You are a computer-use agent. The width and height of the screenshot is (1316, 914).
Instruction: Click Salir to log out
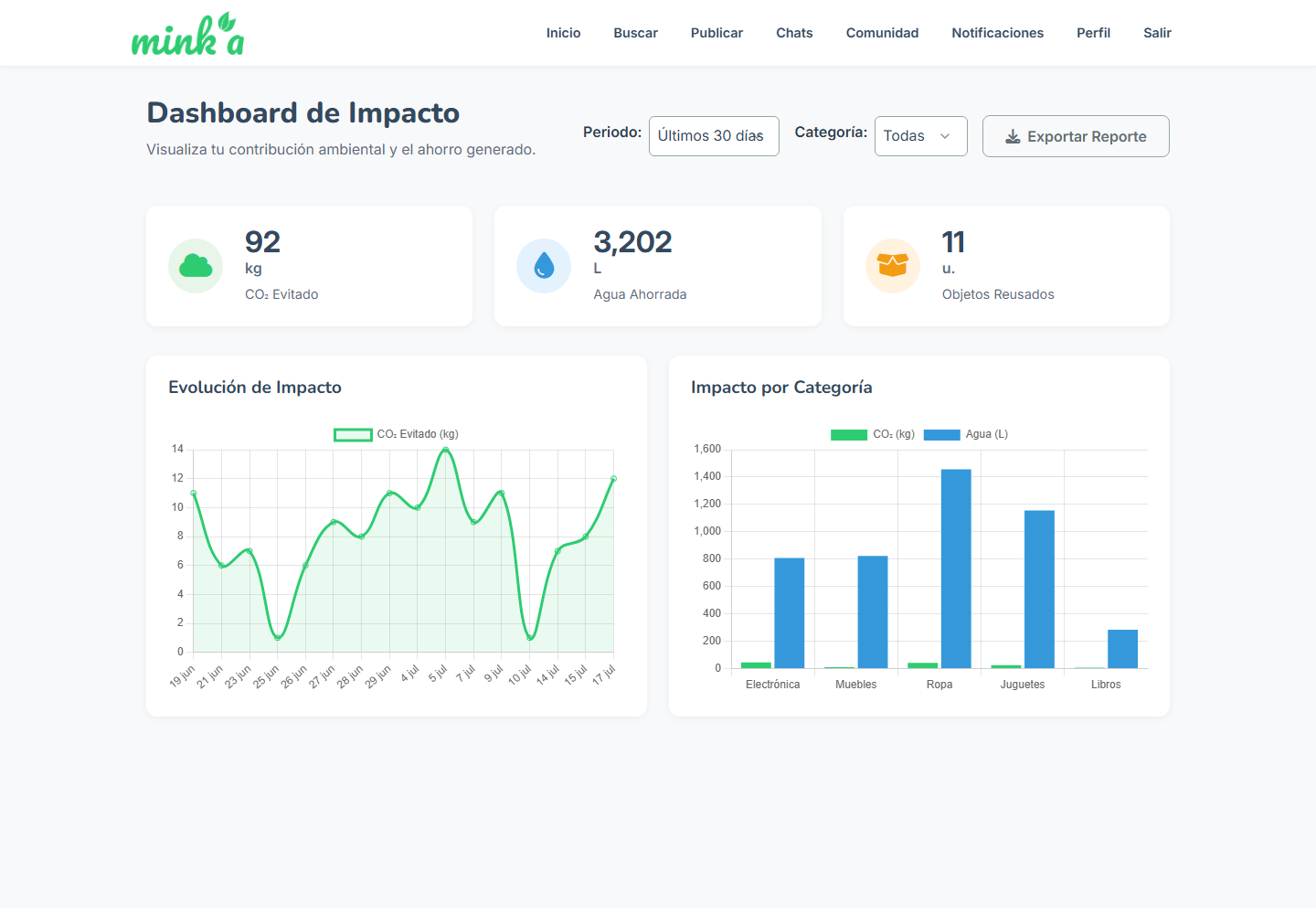(1158, 33)
